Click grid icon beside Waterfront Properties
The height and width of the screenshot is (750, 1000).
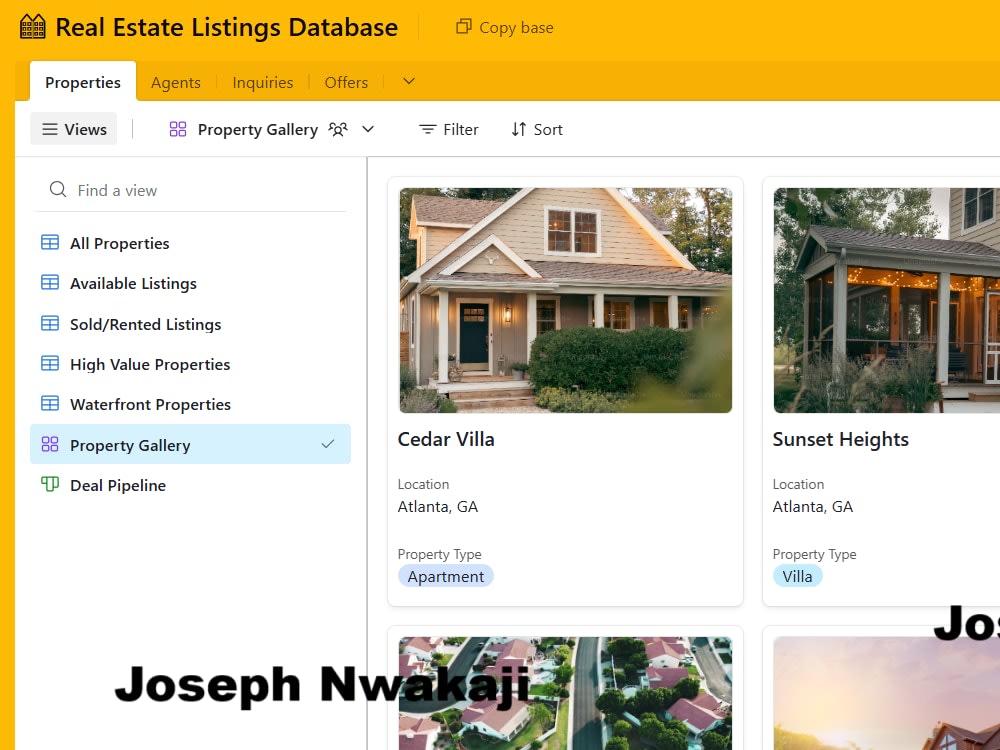(50, 404)
